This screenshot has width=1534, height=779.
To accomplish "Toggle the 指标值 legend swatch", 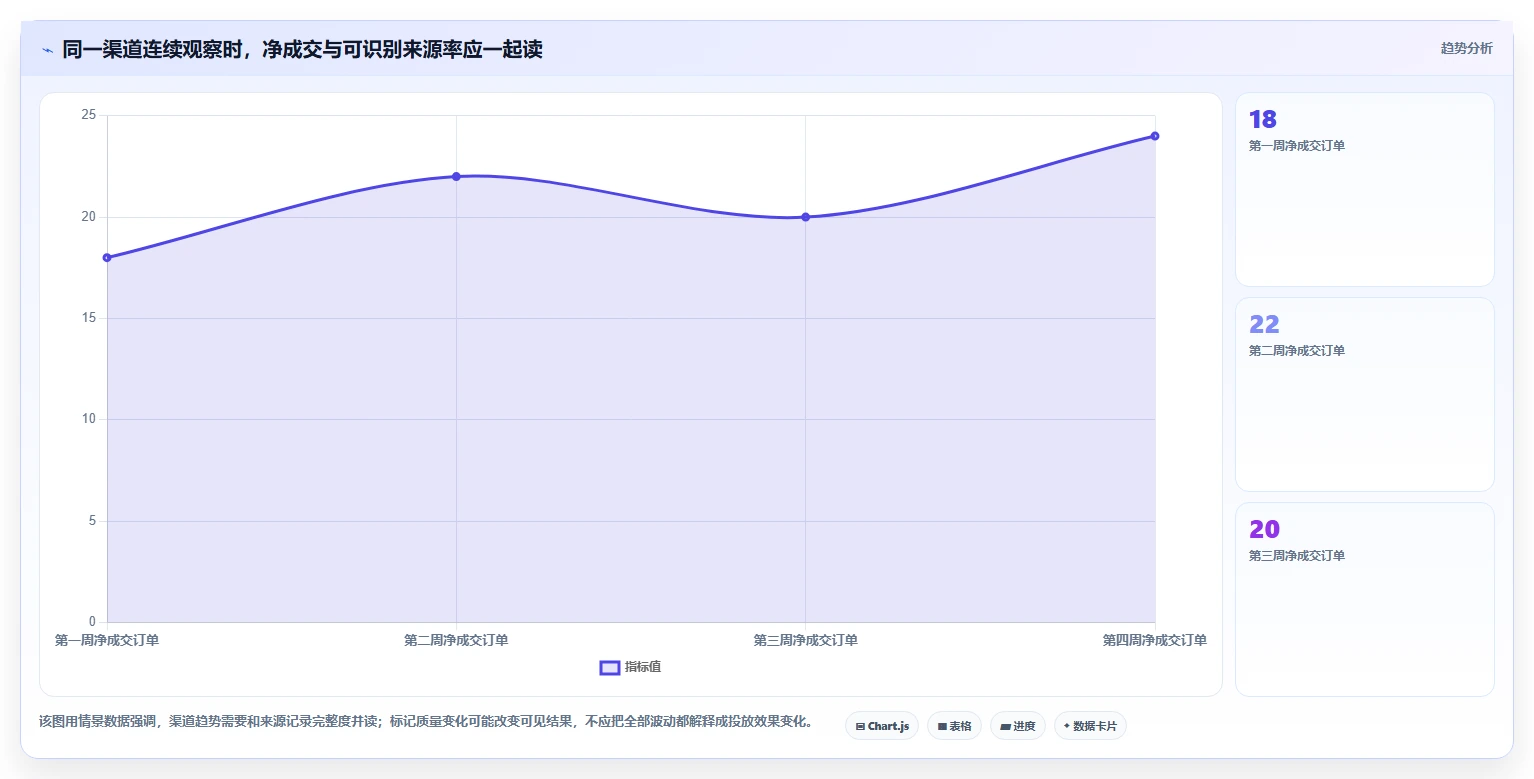I will 610,668.
